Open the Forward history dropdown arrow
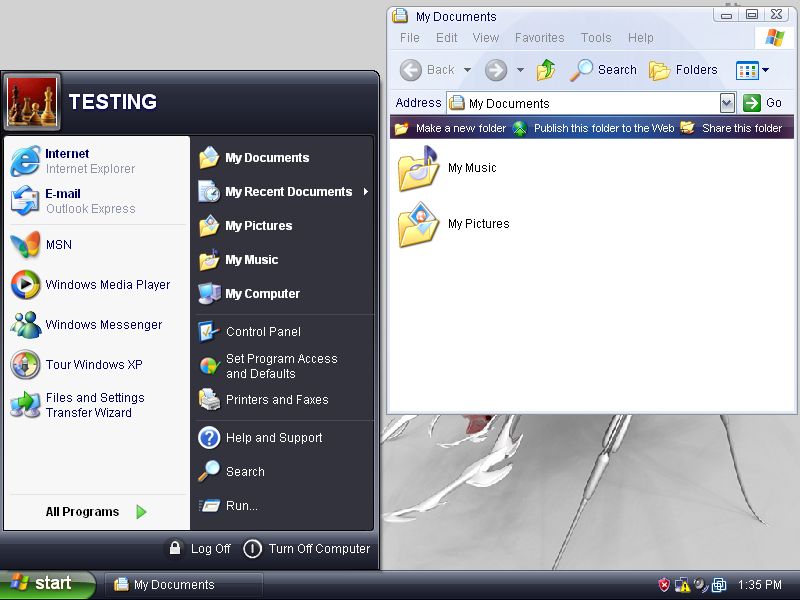Viewport: 800px width, 600px height. tap(520, 70)
